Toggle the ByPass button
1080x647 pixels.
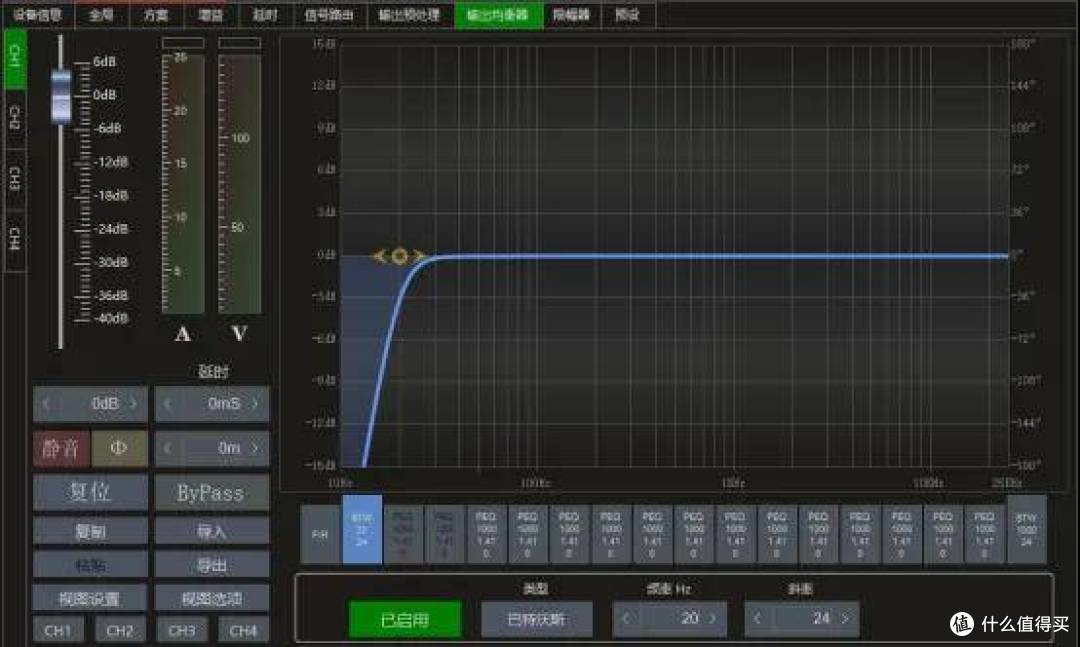212,493
